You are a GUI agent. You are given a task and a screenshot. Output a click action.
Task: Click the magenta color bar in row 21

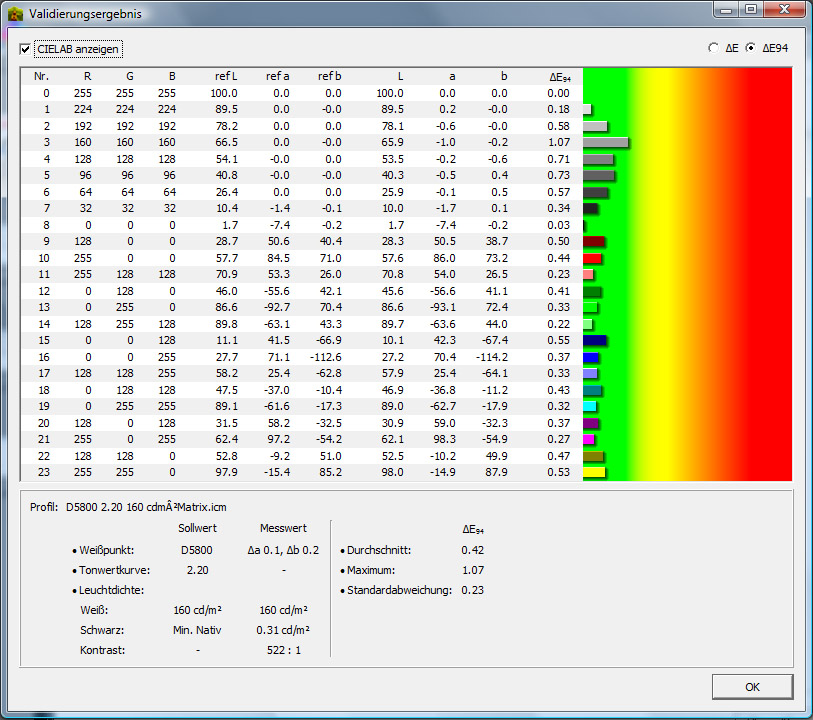589,440
